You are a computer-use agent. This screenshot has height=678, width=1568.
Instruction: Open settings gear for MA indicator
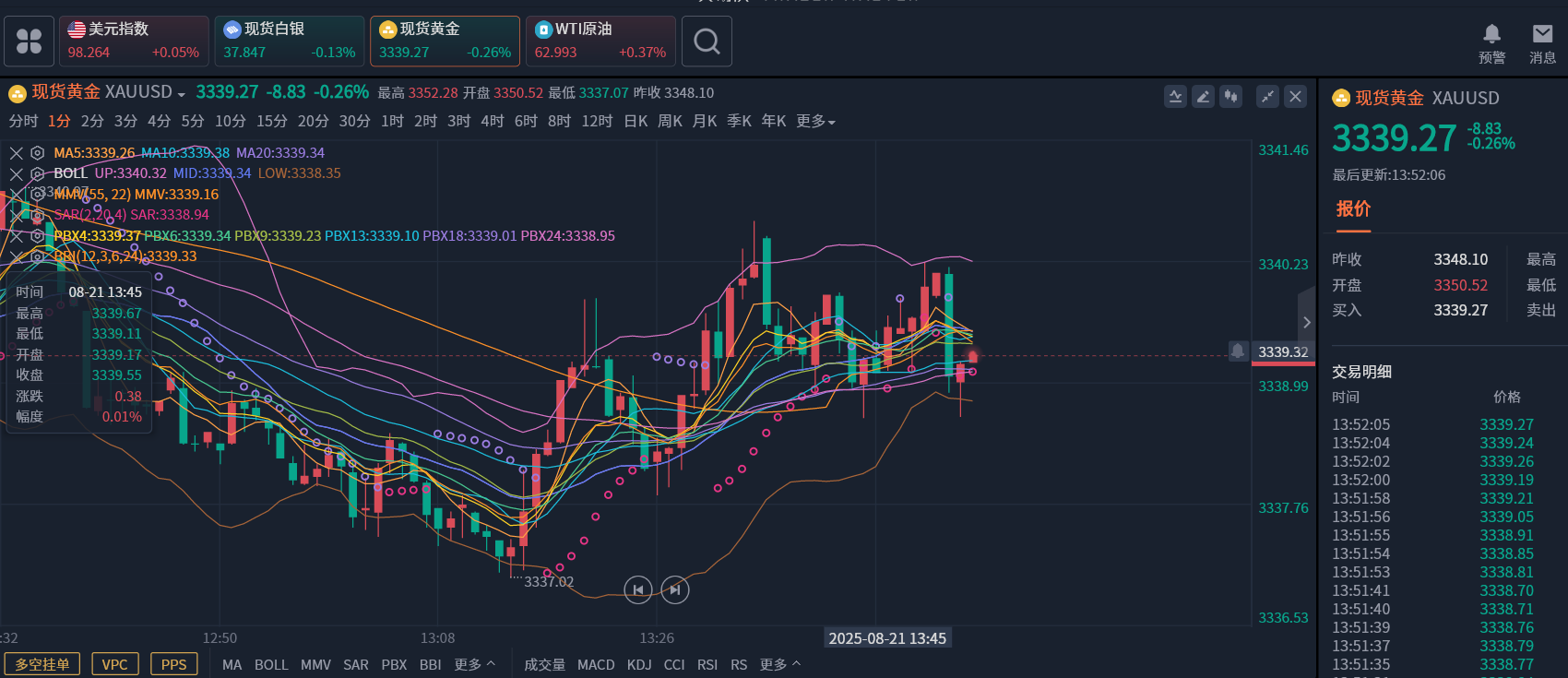click(38, 153)
